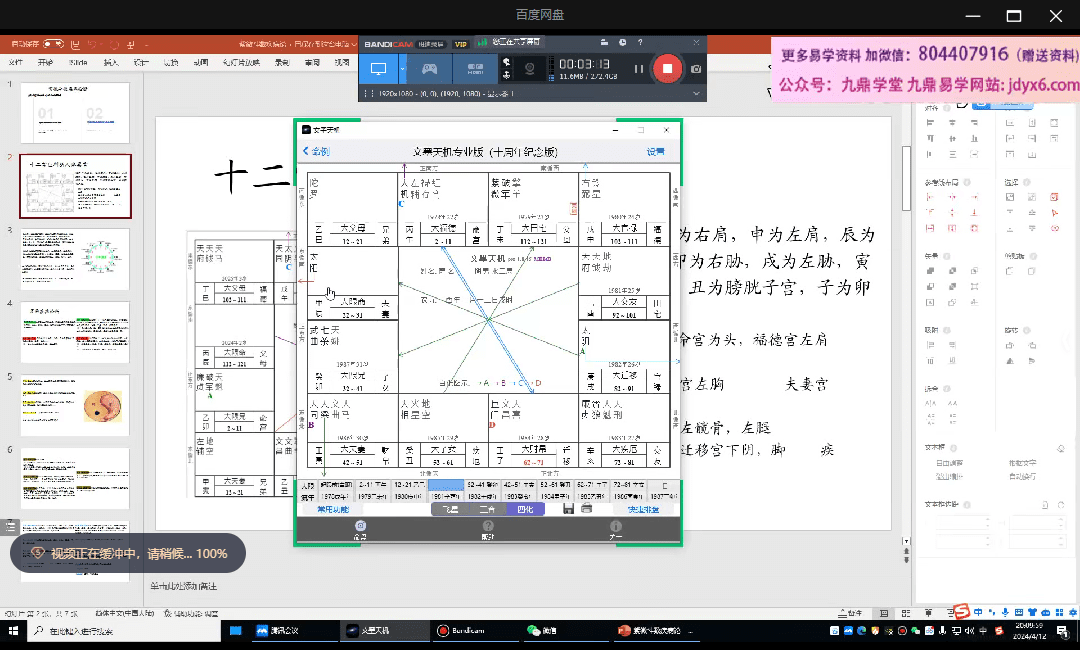The height and width of the screenshot is (650, 1080).
Task: Print the chart via the printer icon
Action: [x=586, y=510]
